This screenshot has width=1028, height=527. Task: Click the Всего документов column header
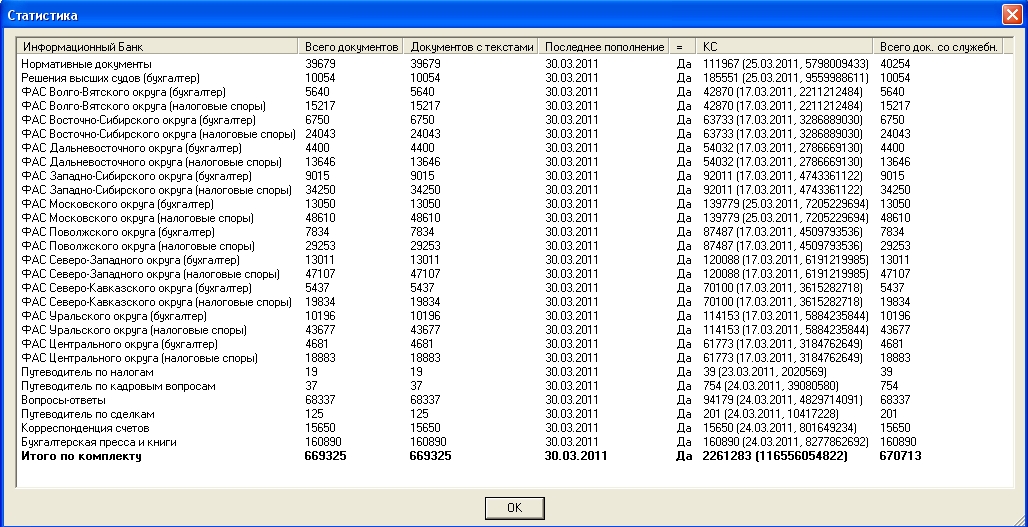pos(351,47)
